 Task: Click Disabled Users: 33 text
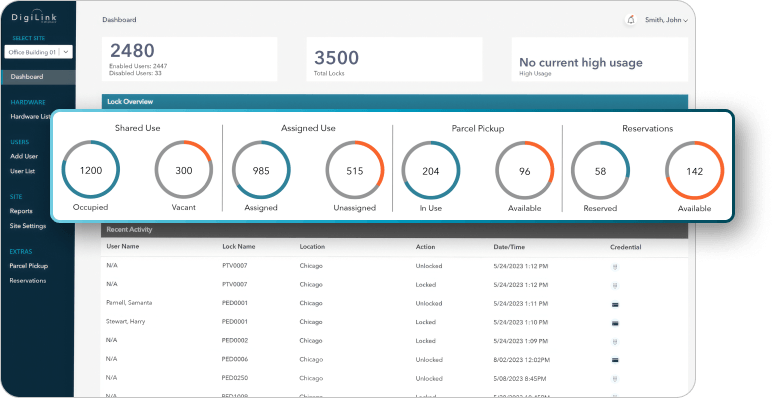tap(136, 73)
